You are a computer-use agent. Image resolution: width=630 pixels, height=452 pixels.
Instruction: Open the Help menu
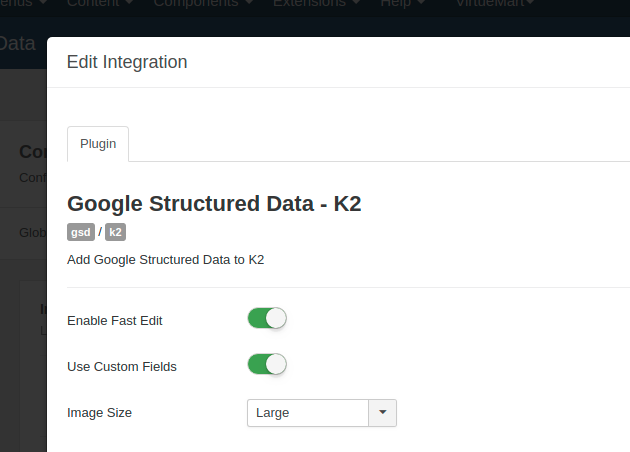tap(403, 3)
